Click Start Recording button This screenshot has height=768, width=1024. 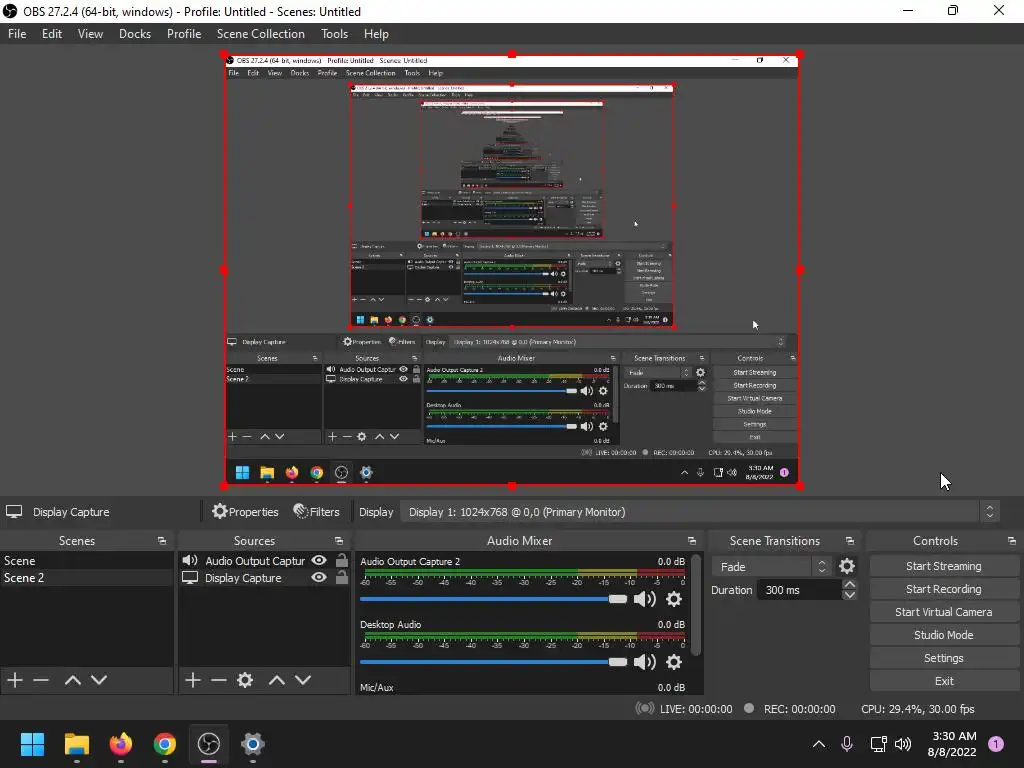click(x=944, y=589)
